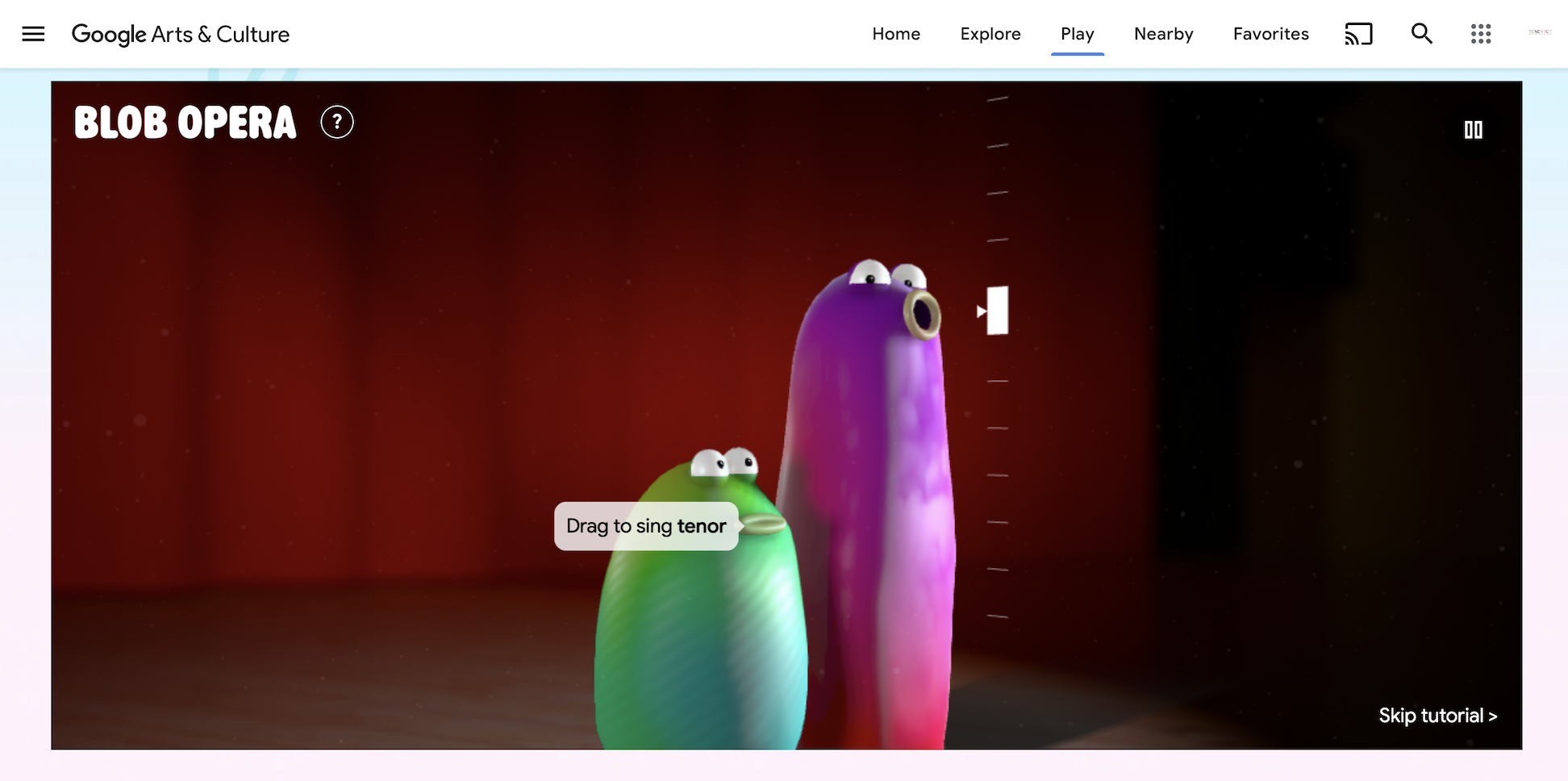The image size is (1568, 781).
Task: Go to the Home tab
Action: click(896, 34)
